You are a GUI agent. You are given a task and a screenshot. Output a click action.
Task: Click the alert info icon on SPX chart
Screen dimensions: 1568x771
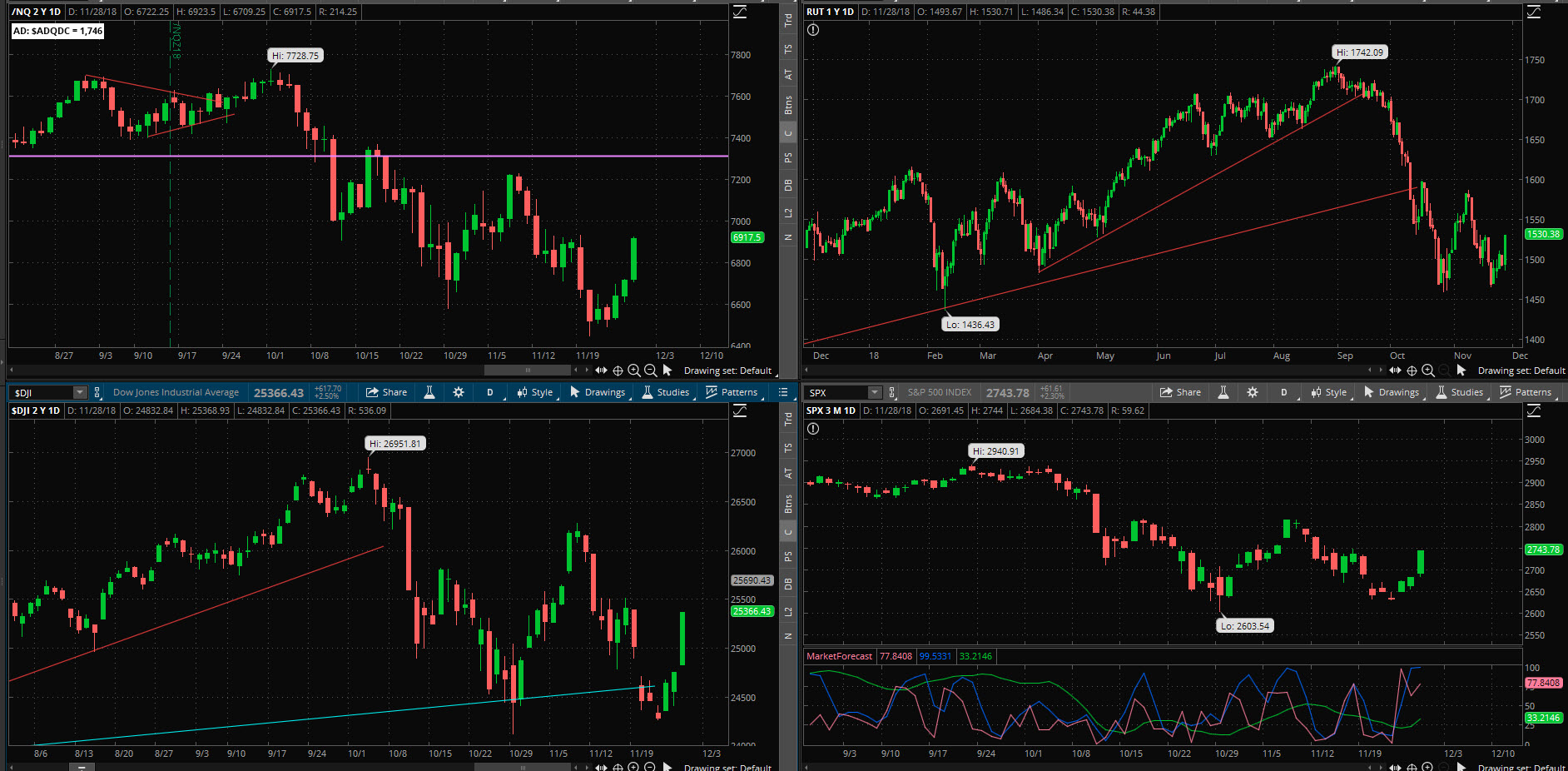813,429
